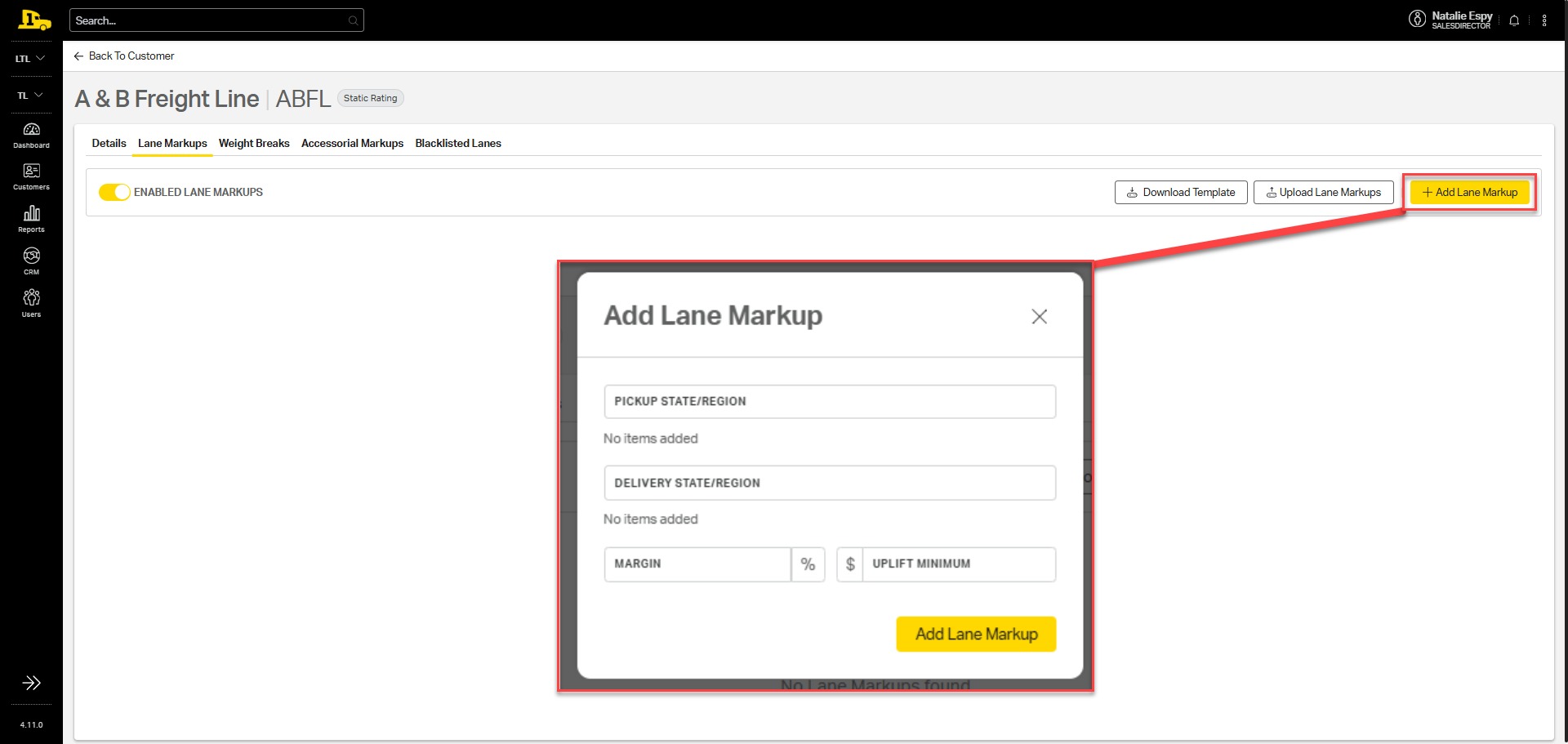This screenshot has width=1568, height=744.
Task: Click the Upload Lane Markups button
Action: 1323,193
